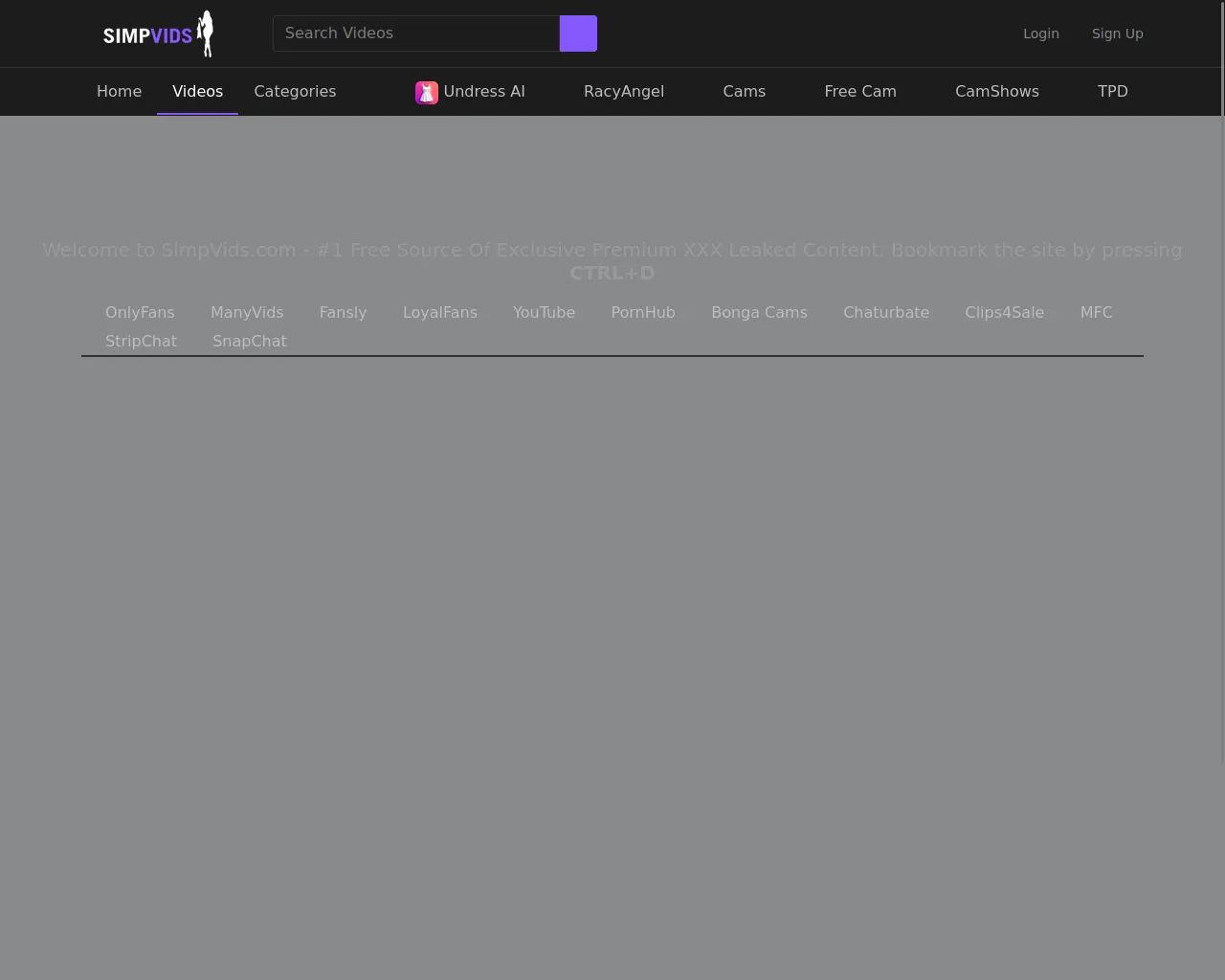Open the RacyAngel navigation link
Viewport: 1225px width, 980px height.
pyautogui.click(x=623, y=92)
